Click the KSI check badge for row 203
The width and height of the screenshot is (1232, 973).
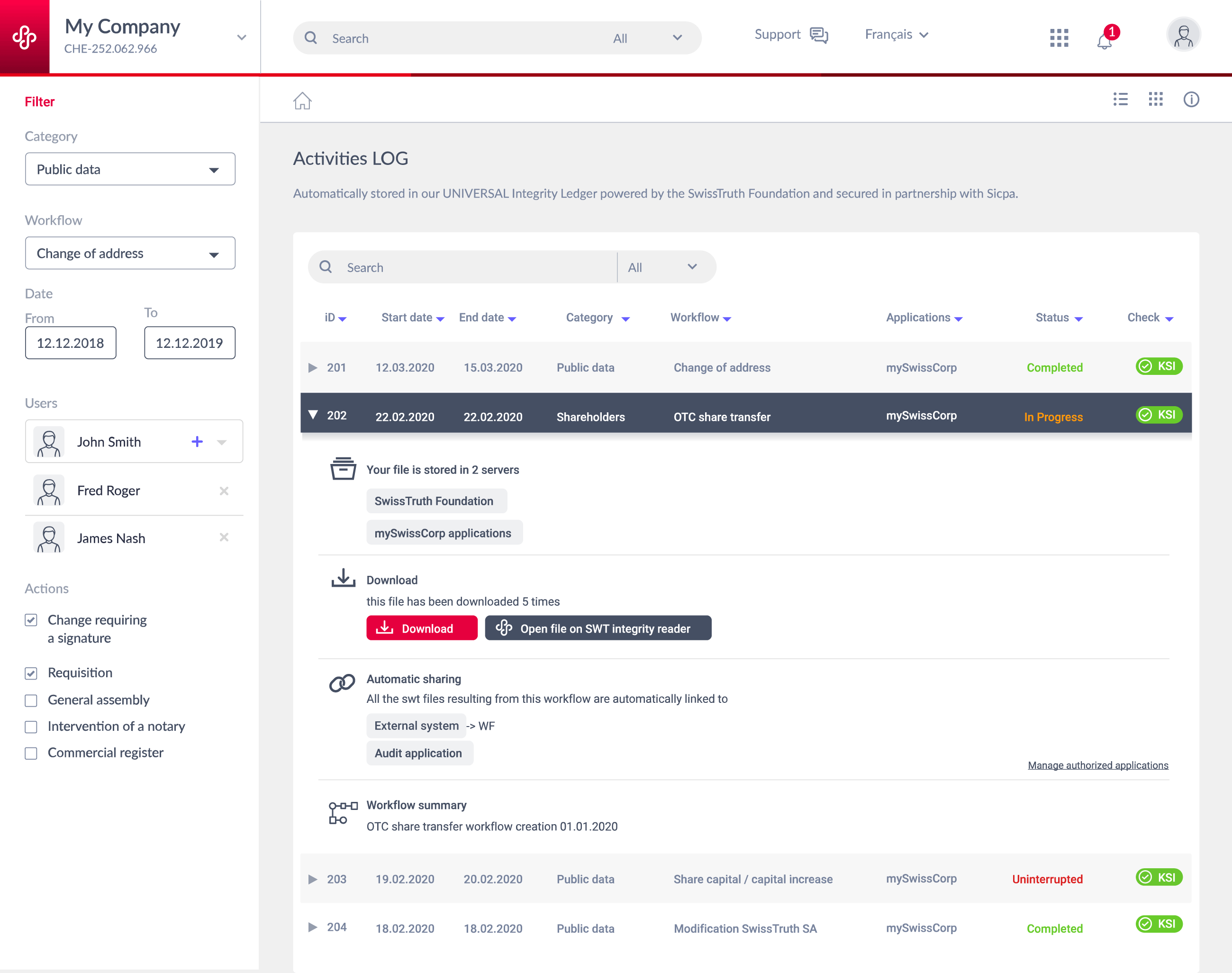click(1159, 877)
